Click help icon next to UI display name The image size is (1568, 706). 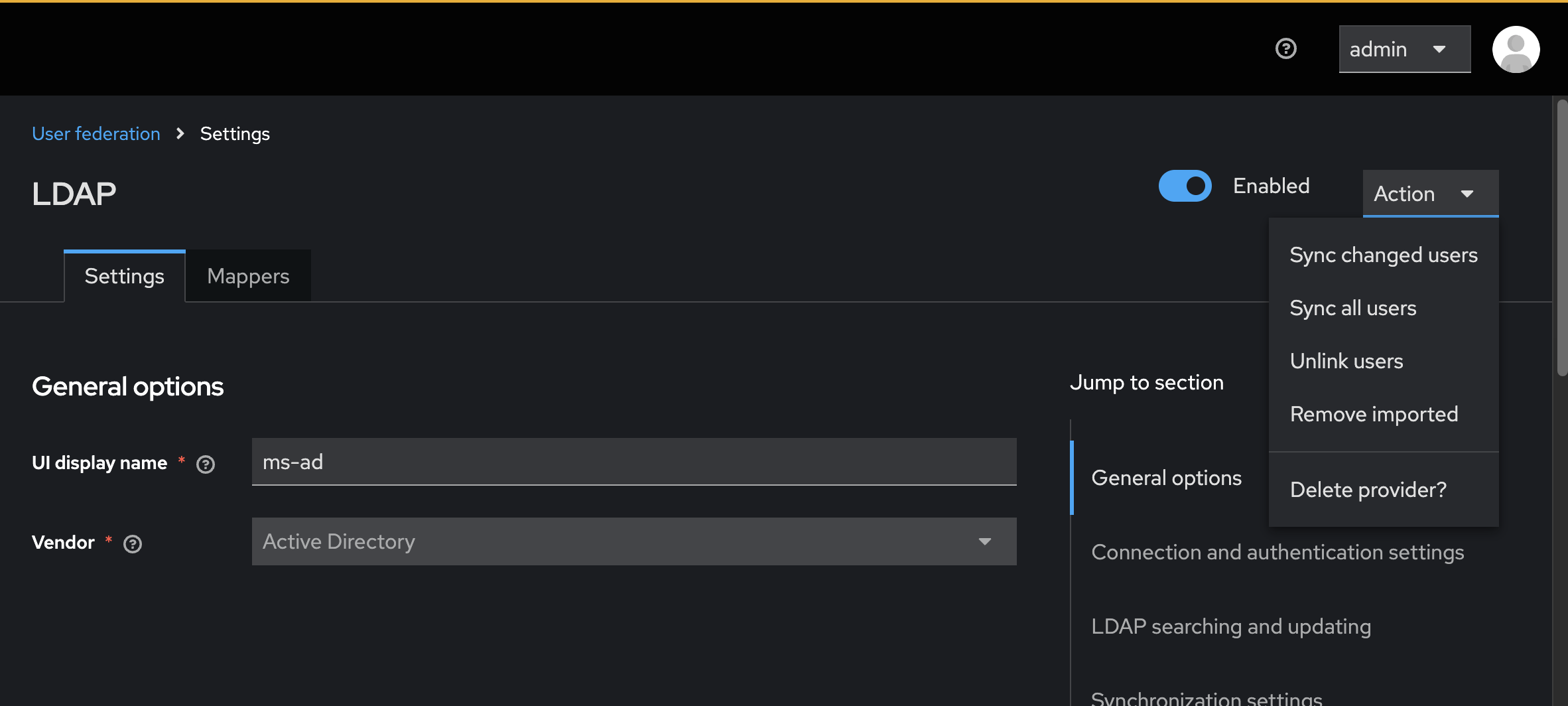click(x=206, y=464)
